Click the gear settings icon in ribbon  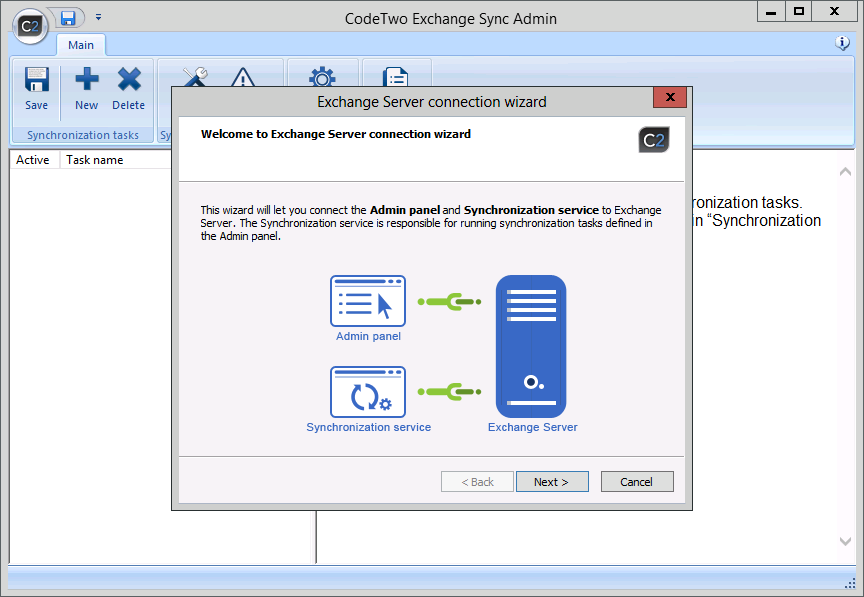(x=322, y=77)
